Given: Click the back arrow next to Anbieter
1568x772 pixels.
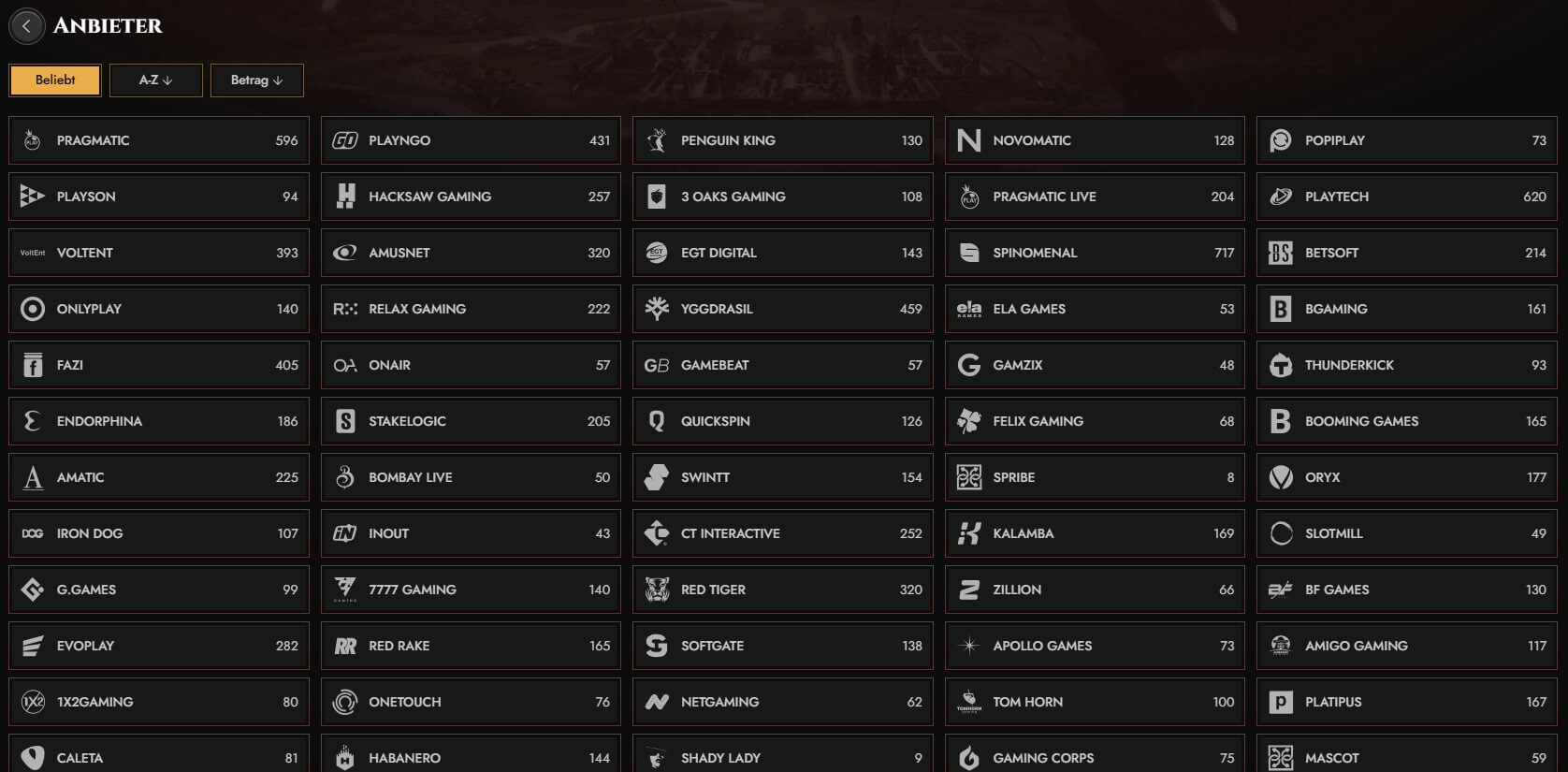Looking at the screenshot, I should 26,26.
